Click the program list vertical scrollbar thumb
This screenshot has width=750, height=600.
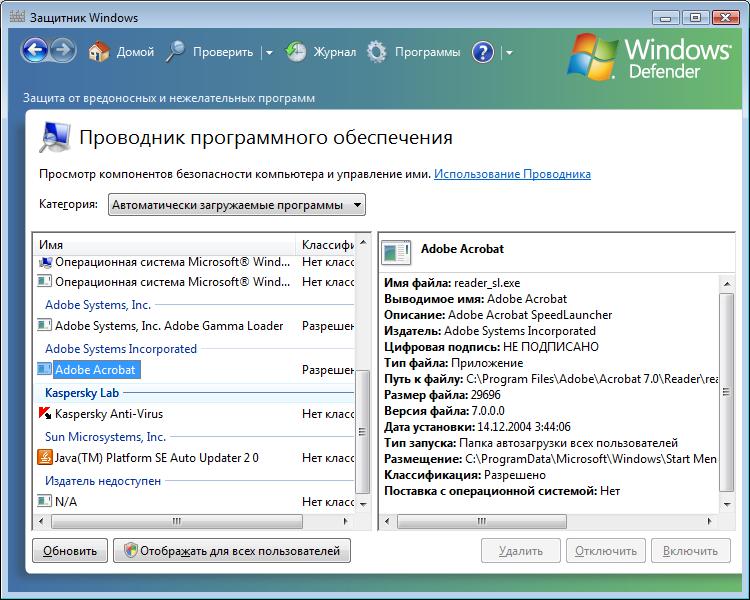(x=363, y=431)
